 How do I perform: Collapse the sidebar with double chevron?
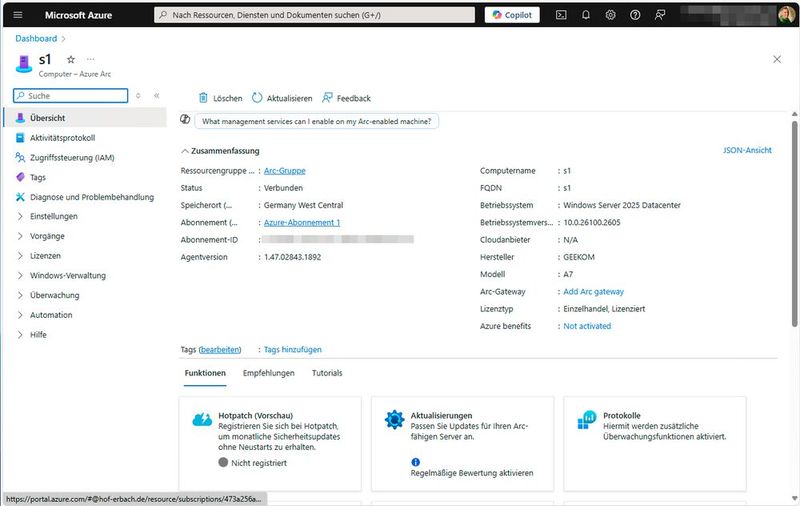[157, 95]
